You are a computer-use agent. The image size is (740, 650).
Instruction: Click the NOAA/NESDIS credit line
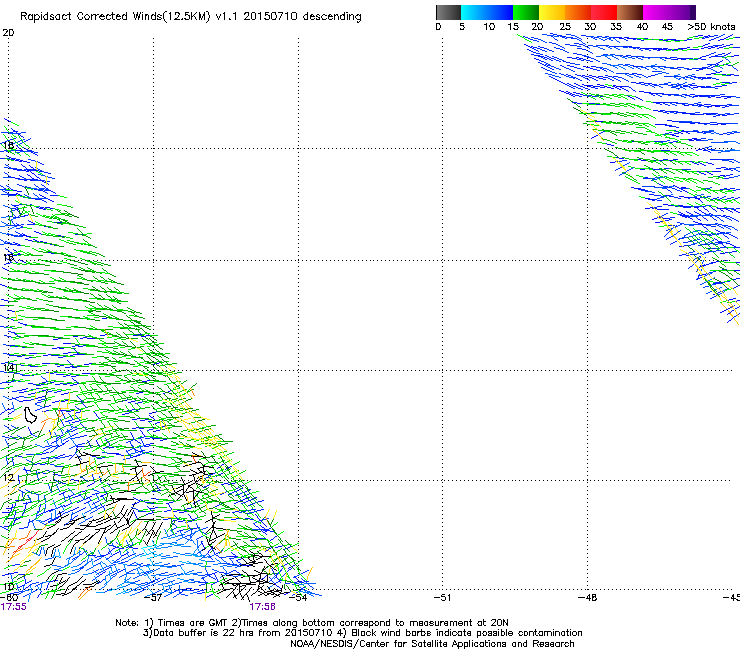coord(432,644)
